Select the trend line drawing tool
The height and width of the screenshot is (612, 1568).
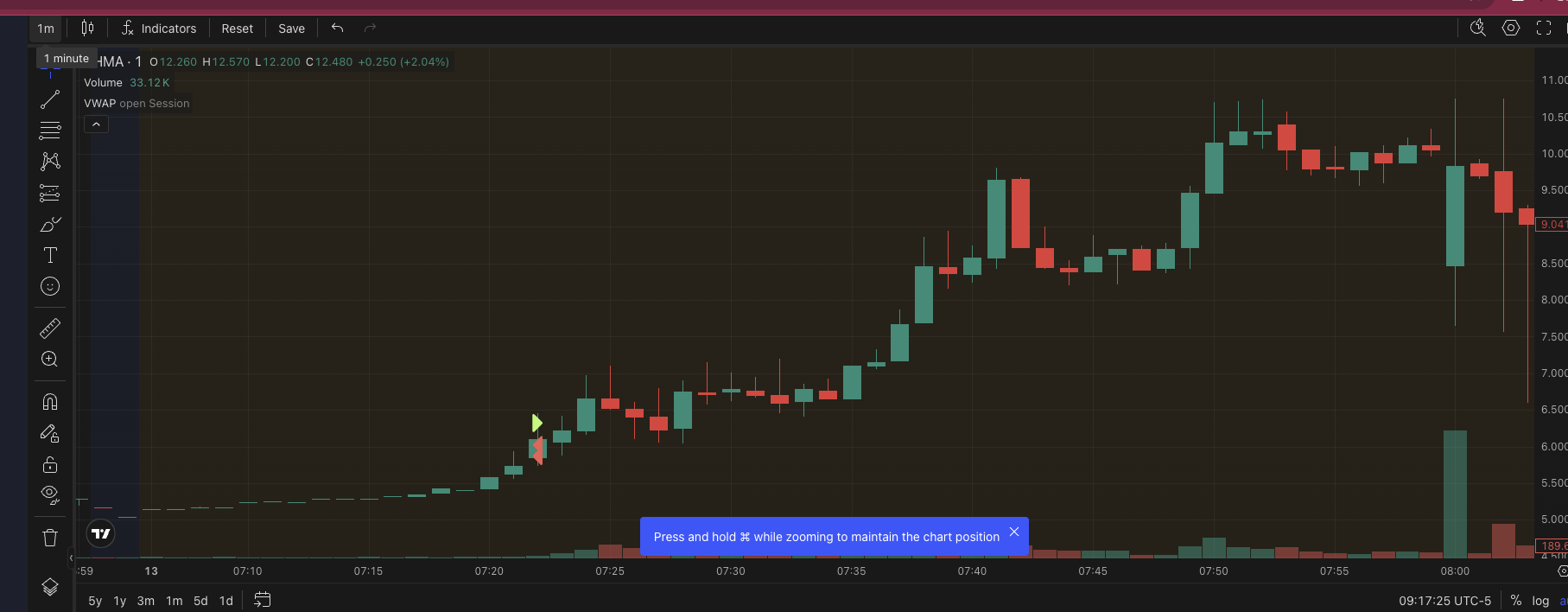[50, 99]
